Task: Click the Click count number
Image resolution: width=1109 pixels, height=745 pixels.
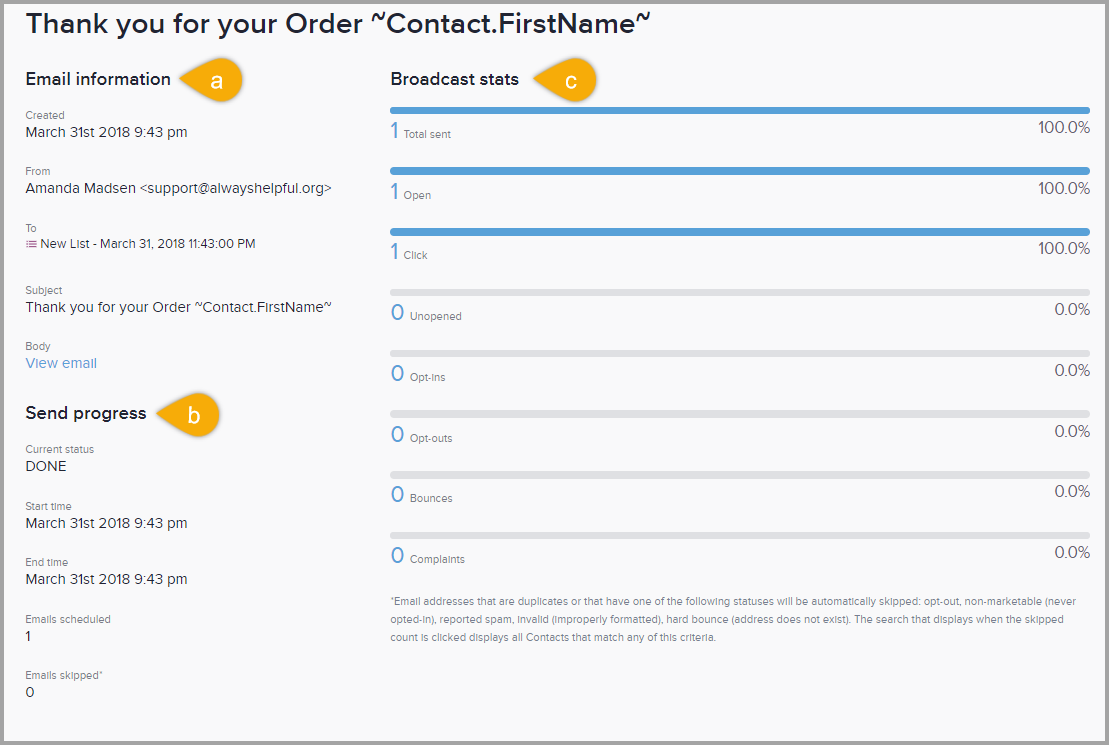Action: 394,252
